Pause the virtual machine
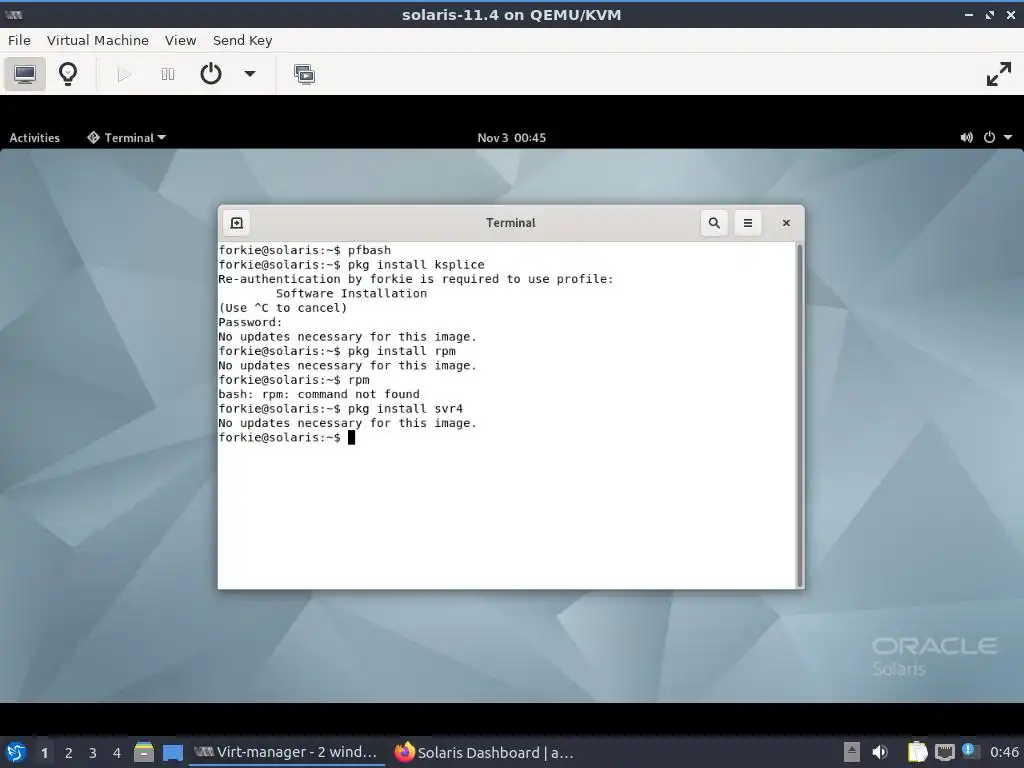Image resolution: width=1024 pixels, height=768 pixels. (168, 74)
